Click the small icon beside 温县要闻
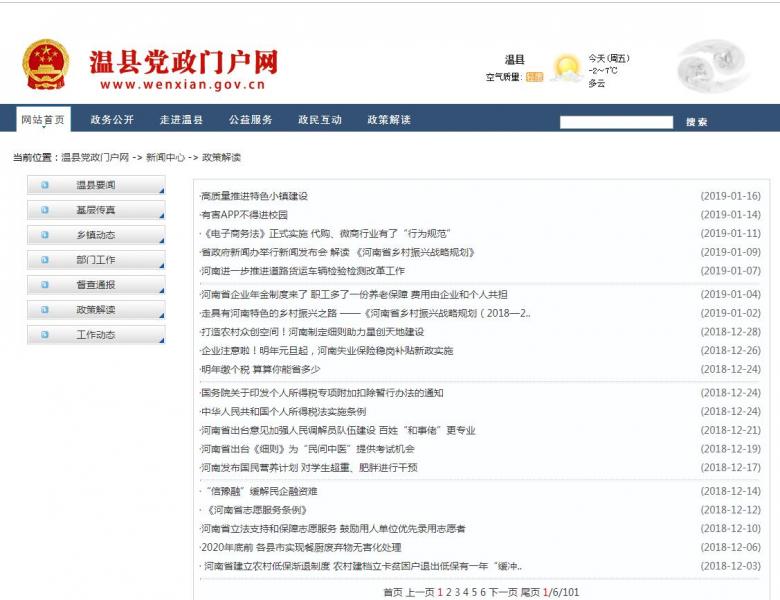This screenshot has width=780, height=600. [45, 185]
